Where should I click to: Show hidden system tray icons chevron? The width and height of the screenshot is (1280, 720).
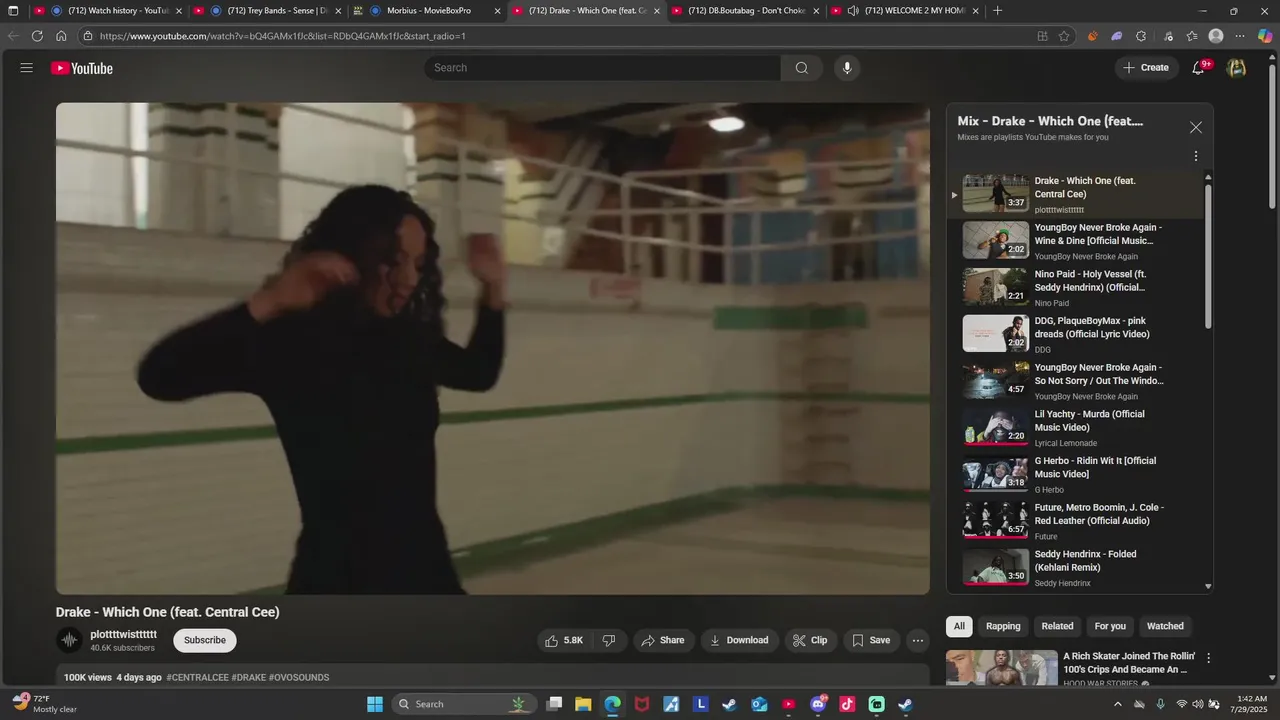click(x=1117, y=704)
